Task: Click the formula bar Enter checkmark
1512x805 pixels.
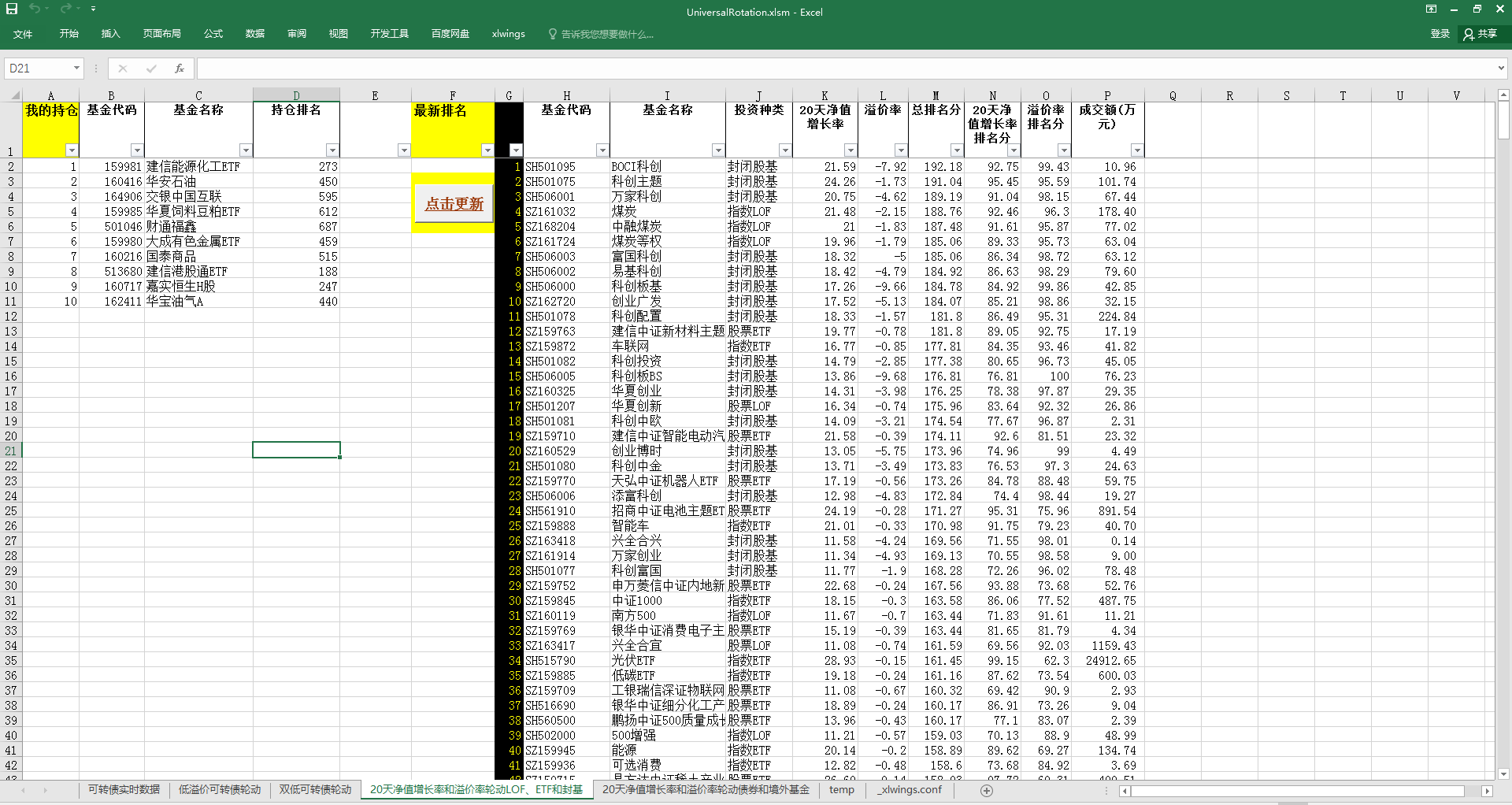Action: 151,69
